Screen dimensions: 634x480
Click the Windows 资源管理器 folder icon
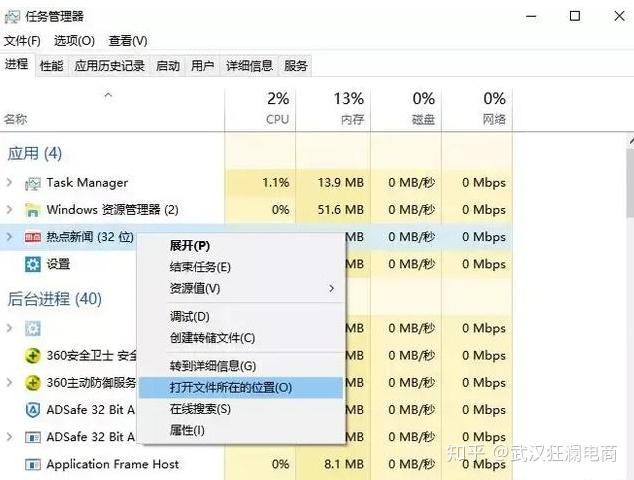click(x=32, y=210)
